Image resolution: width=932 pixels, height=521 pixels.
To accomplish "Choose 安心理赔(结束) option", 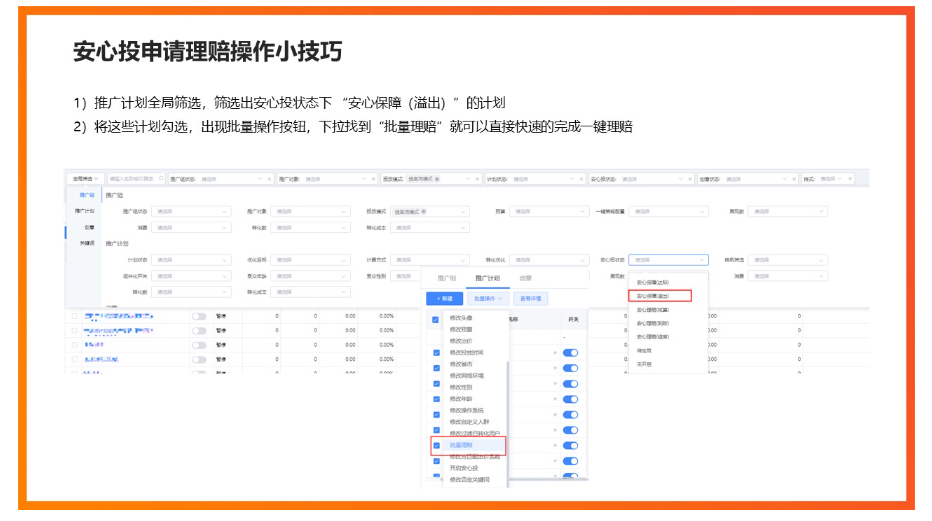I will coord(652,336).
